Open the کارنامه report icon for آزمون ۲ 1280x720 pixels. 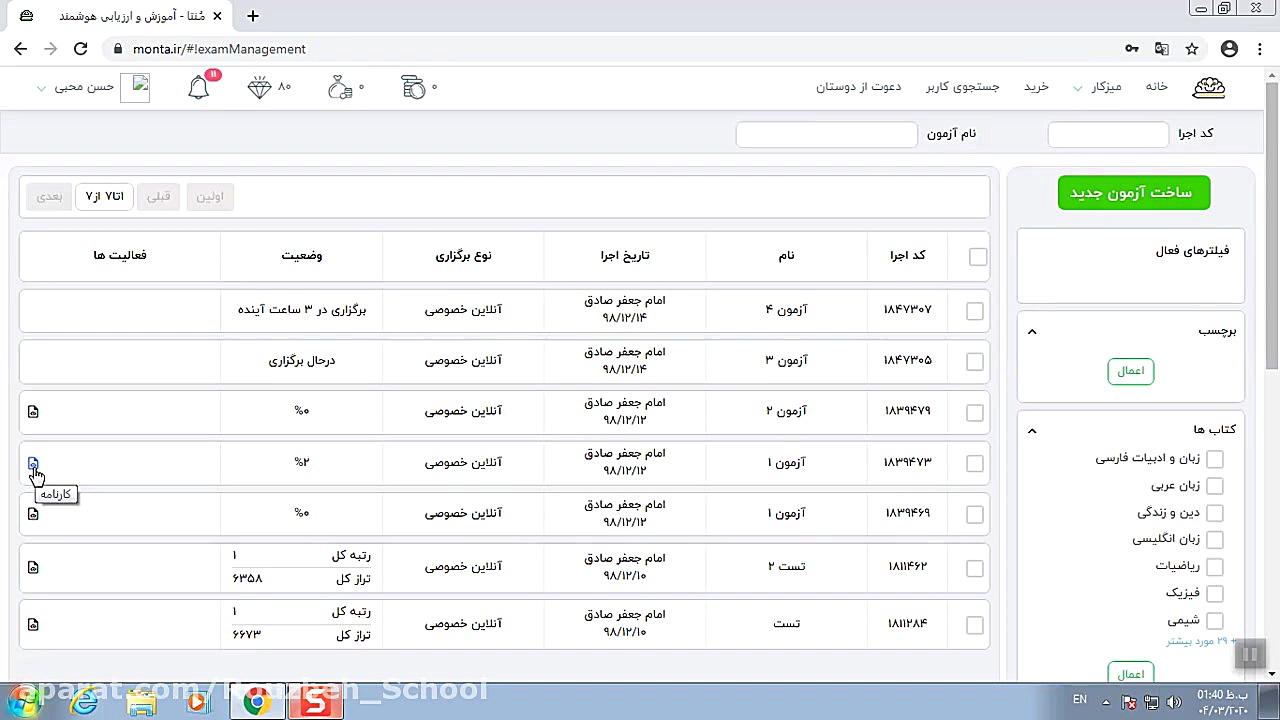(33, 411)
